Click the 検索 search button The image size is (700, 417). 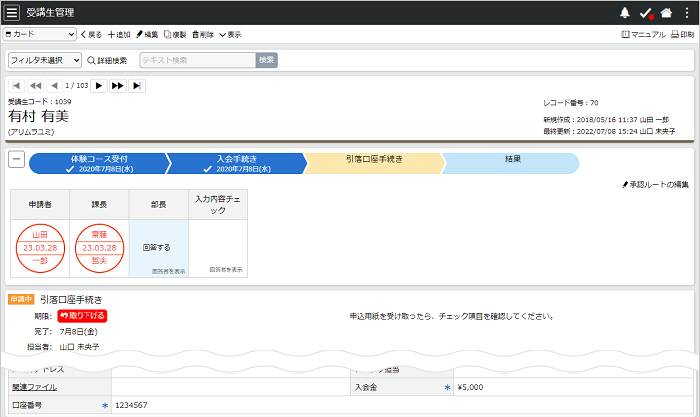(266, 60)
